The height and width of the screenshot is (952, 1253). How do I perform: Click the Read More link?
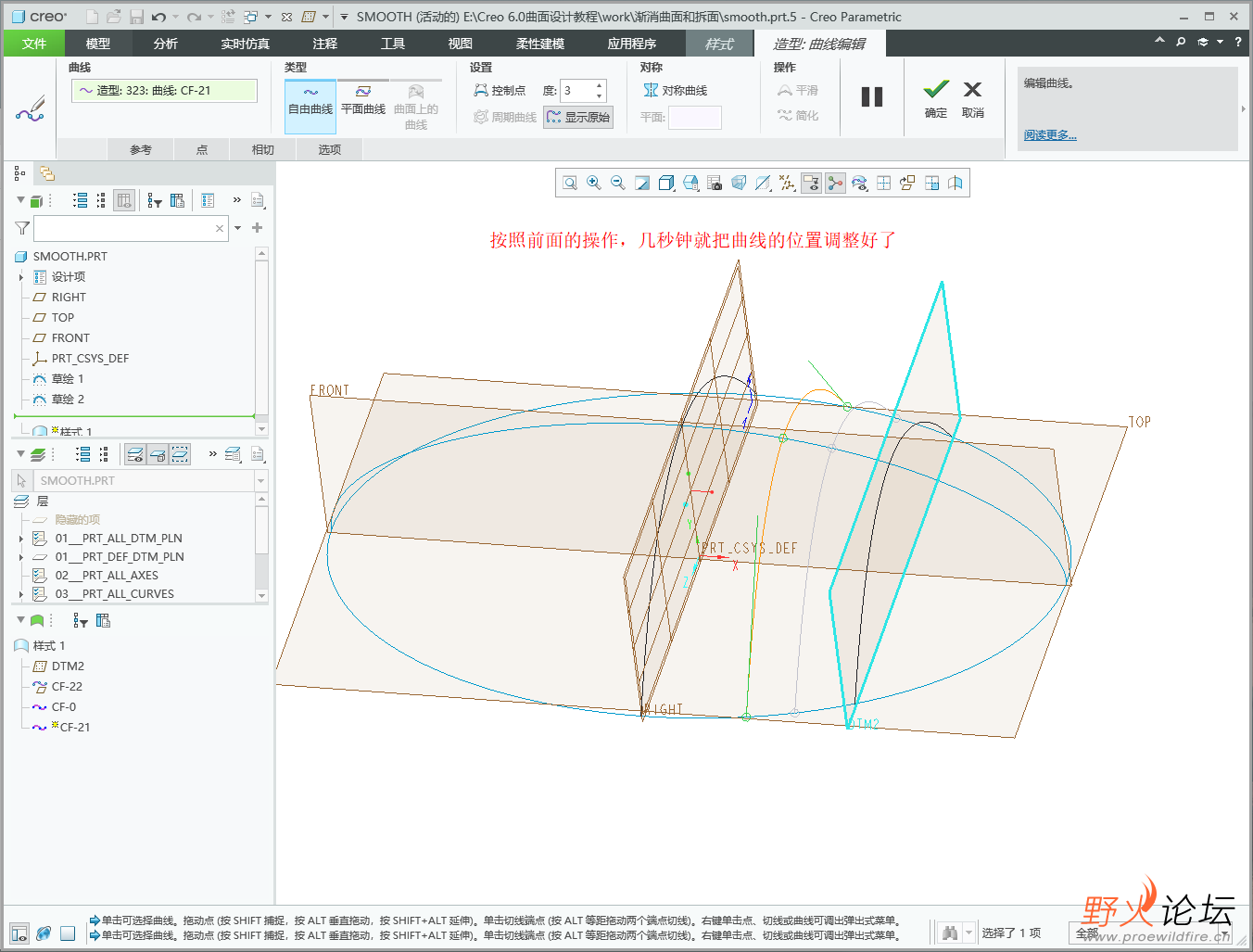[x=1050, y=134]
